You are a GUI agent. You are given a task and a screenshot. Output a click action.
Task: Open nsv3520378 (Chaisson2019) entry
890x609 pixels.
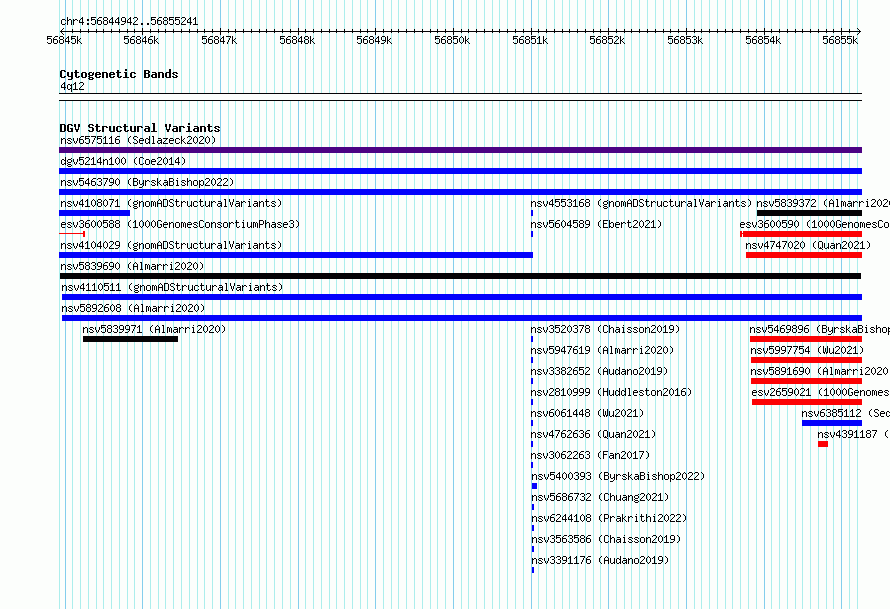[x=605, y=329]
